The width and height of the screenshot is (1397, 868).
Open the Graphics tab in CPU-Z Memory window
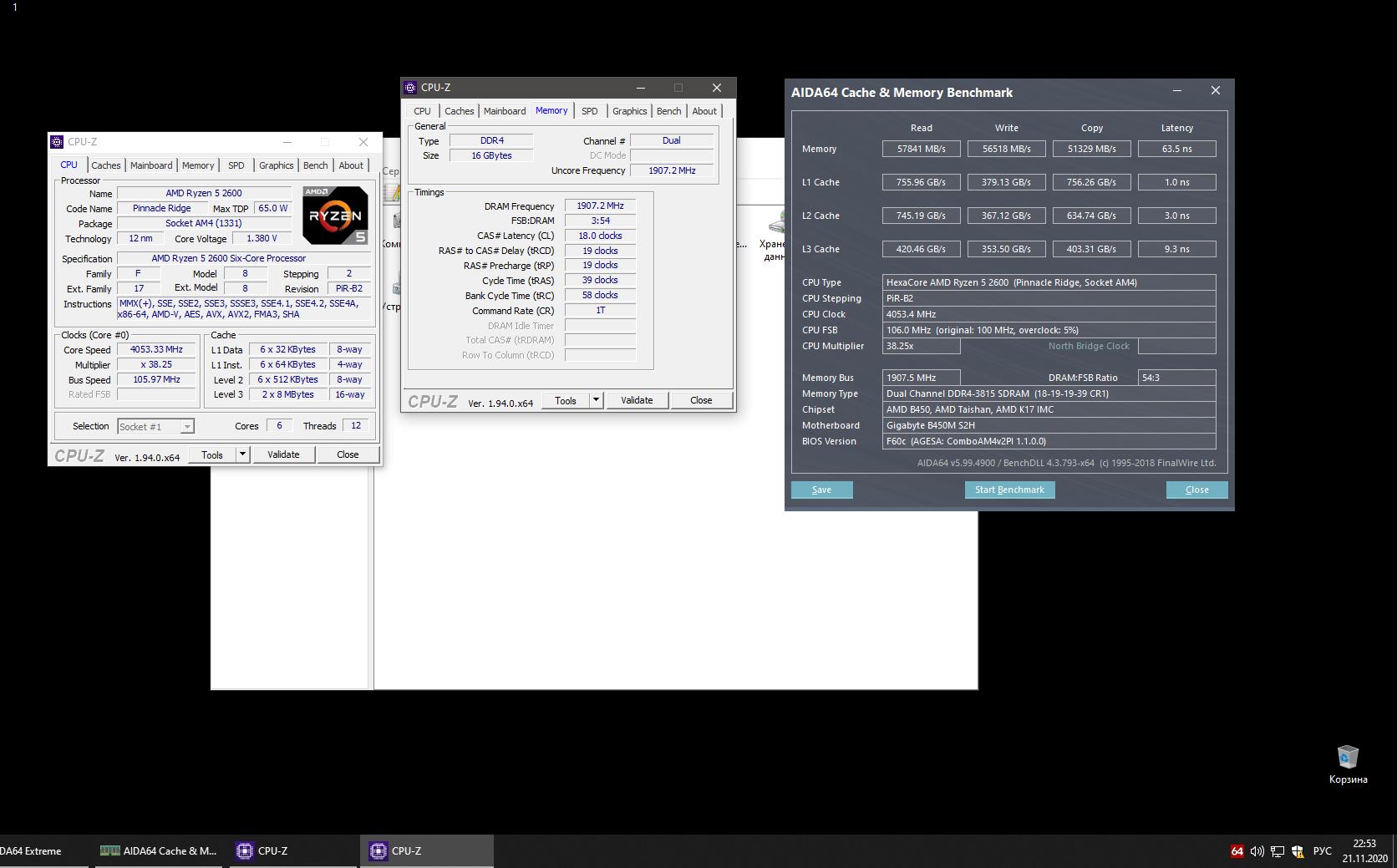coord(629,111)
